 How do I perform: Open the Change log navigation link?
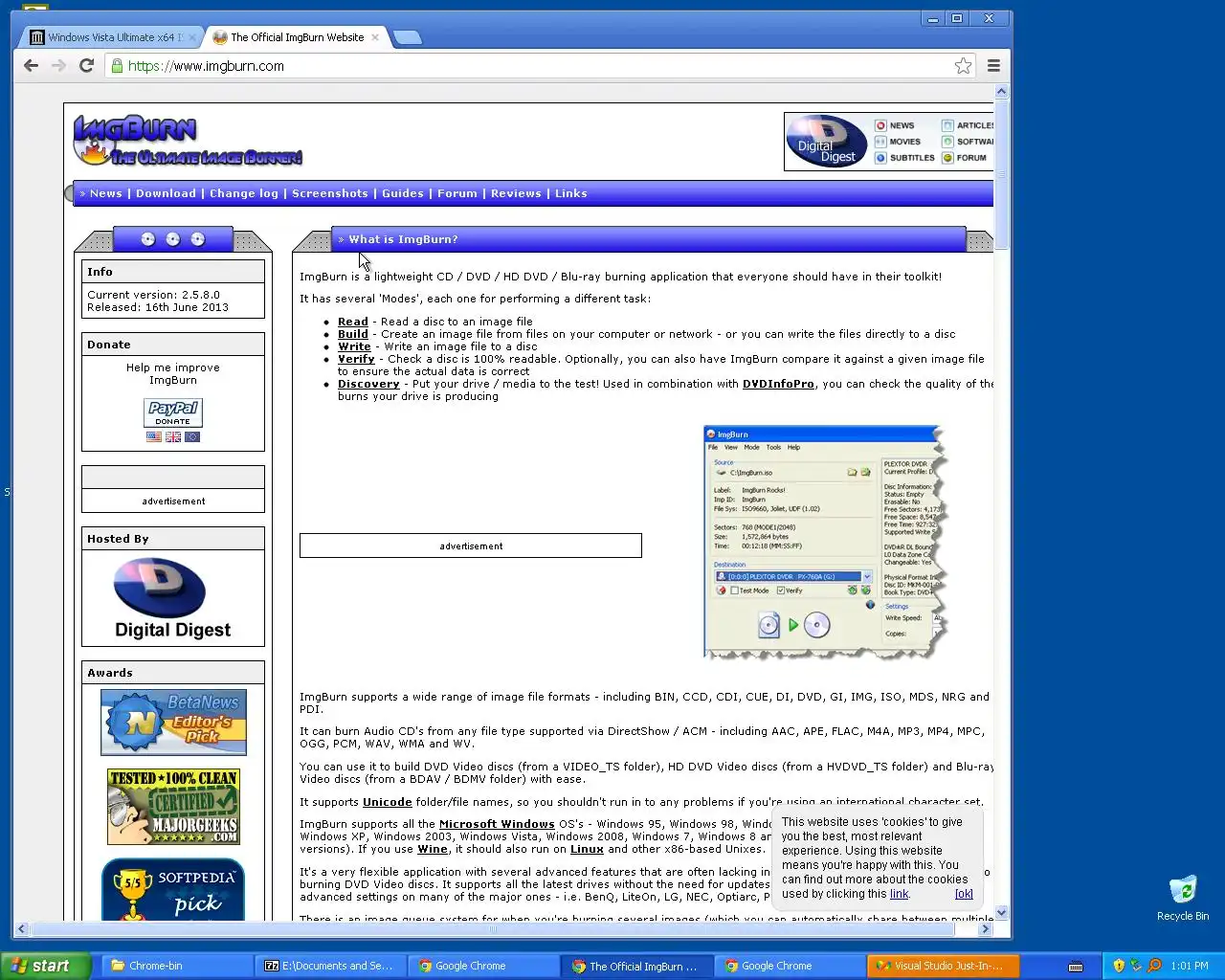244,193
